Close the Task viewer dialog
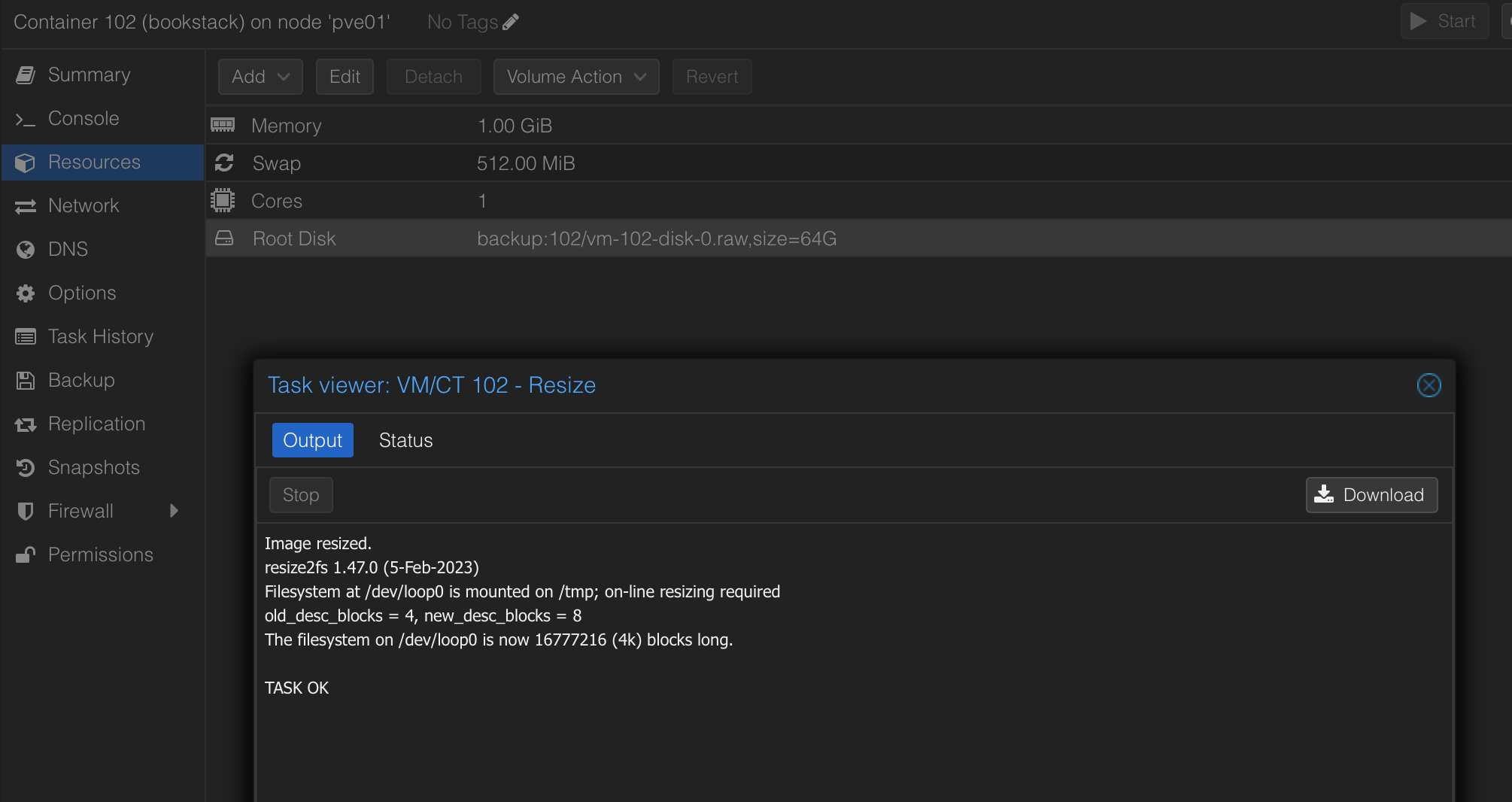 pyautogui.click(x=1429, y=385)
